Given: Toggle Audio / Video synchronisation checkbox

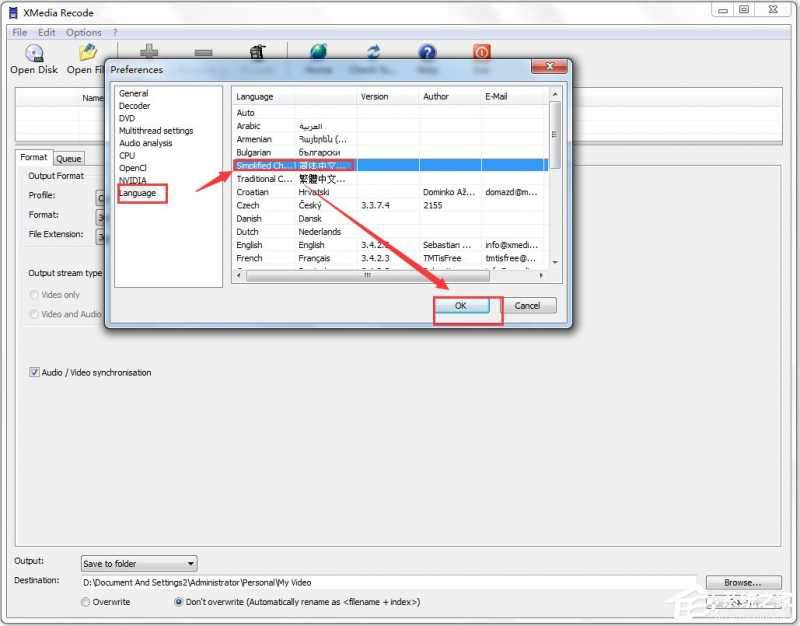Looking at the screenshot, I should point(35,373).
